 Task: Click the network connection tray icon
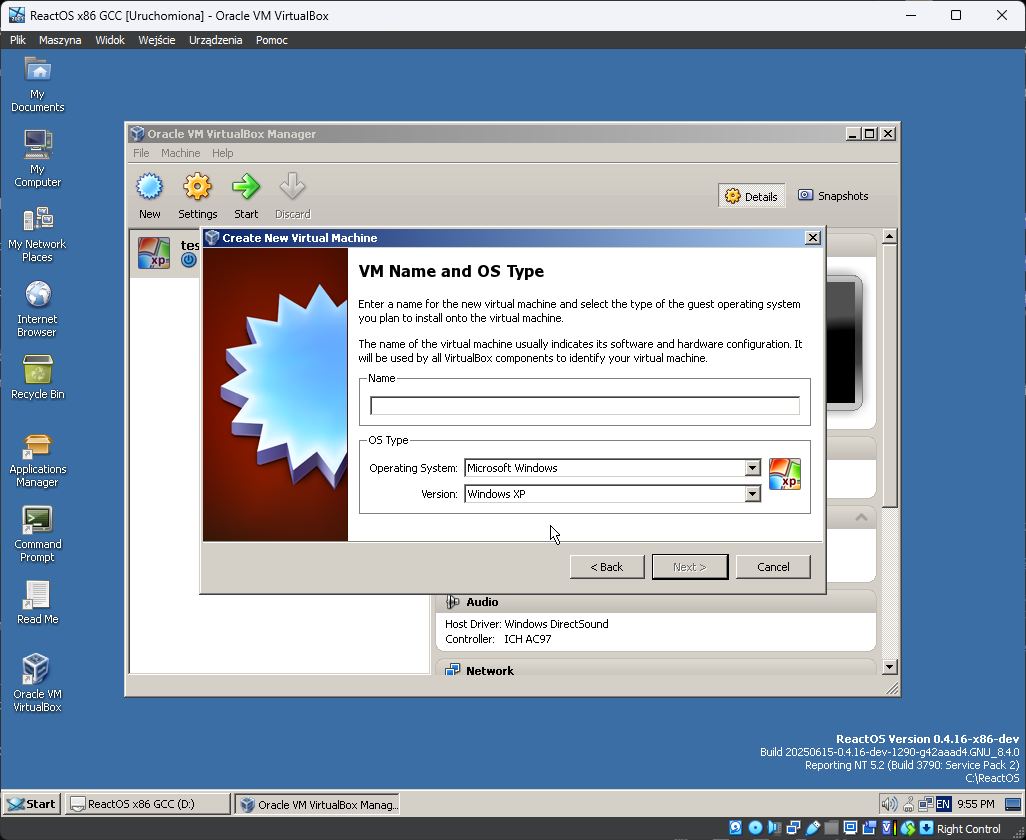tap(925, 804)
